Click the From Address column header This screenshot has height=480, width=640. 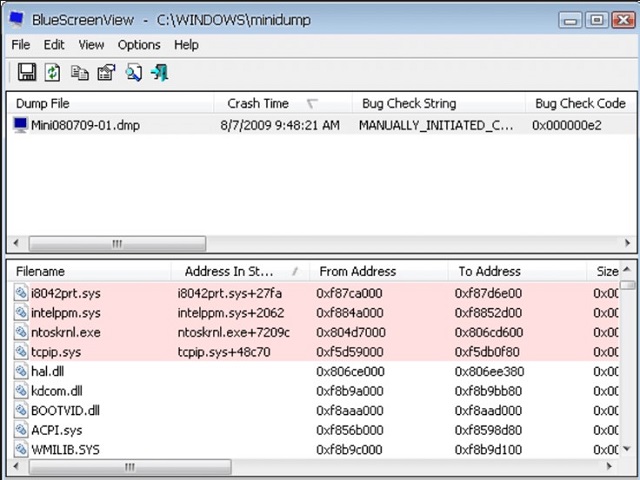pyautogui.click(x=356, y=271)
